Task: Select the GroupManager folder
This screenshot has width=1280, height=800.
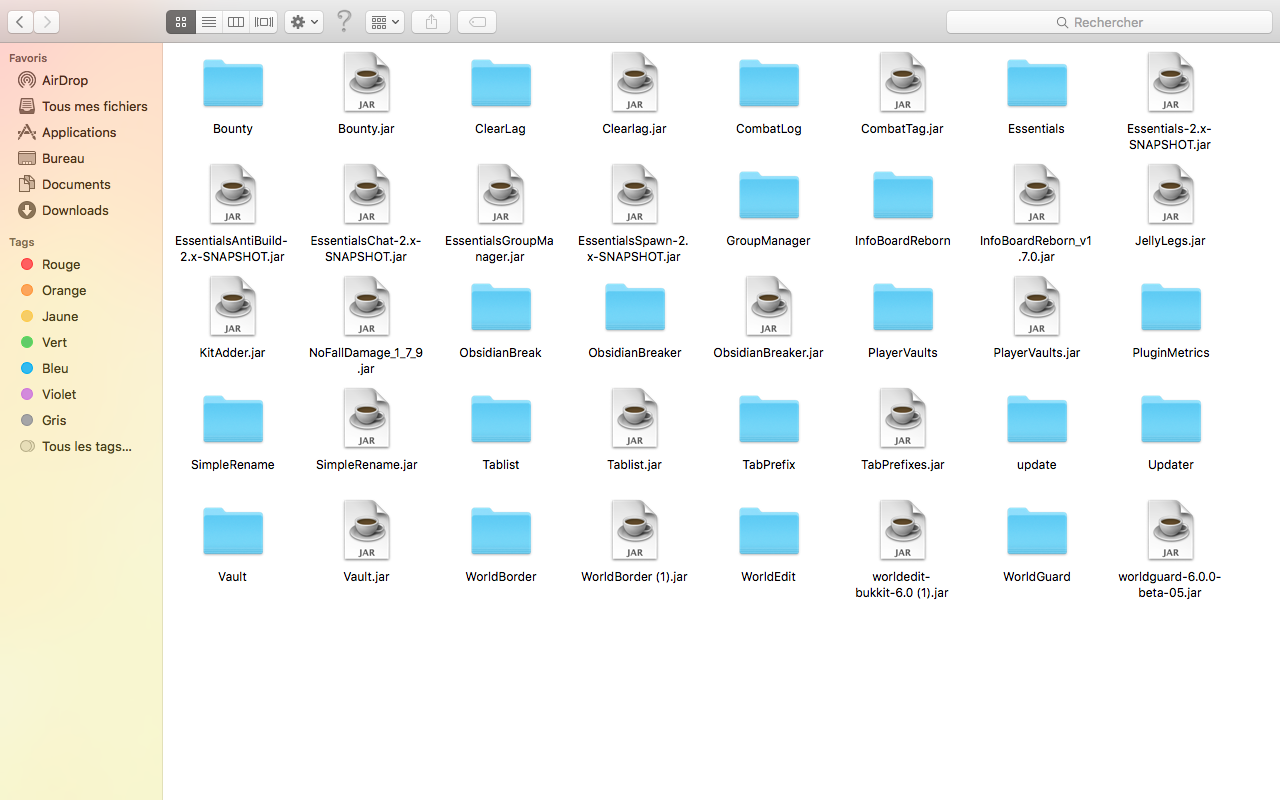Action: [769, 195]
